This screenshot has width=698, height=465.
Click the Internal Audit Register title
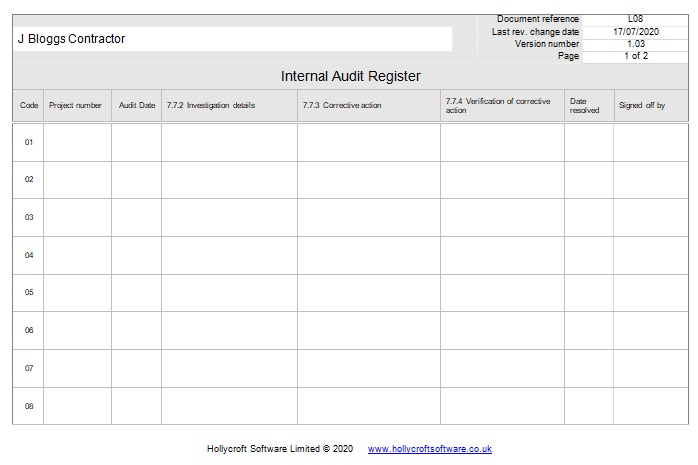350,76
